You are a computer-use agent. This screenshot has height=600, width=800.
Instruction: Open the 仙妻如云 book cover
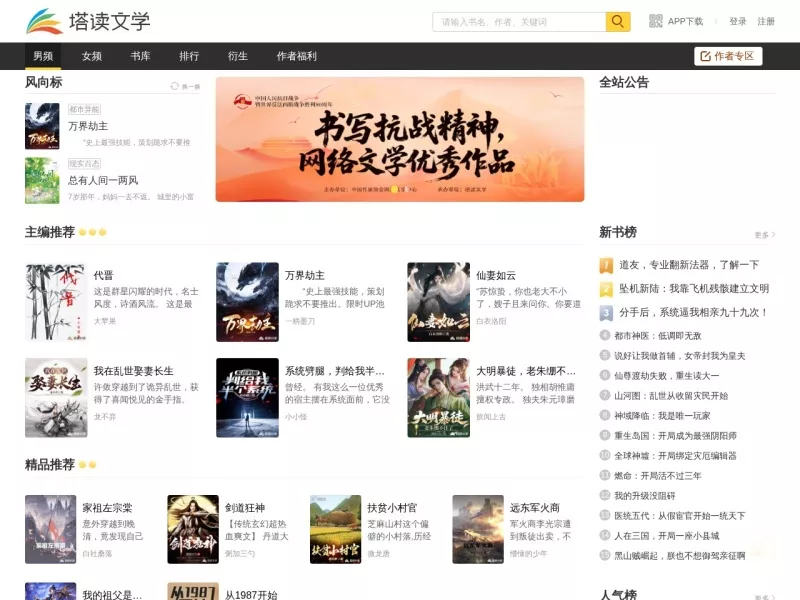tap(438, 302)
